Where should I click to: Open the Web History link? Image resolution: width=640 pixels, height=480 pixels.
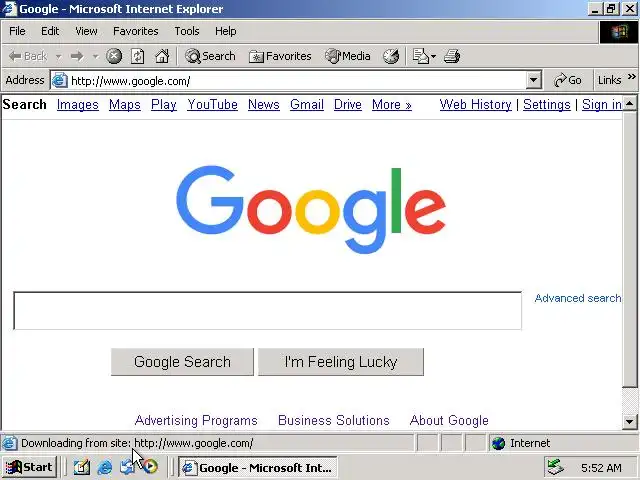pos(476,105)
